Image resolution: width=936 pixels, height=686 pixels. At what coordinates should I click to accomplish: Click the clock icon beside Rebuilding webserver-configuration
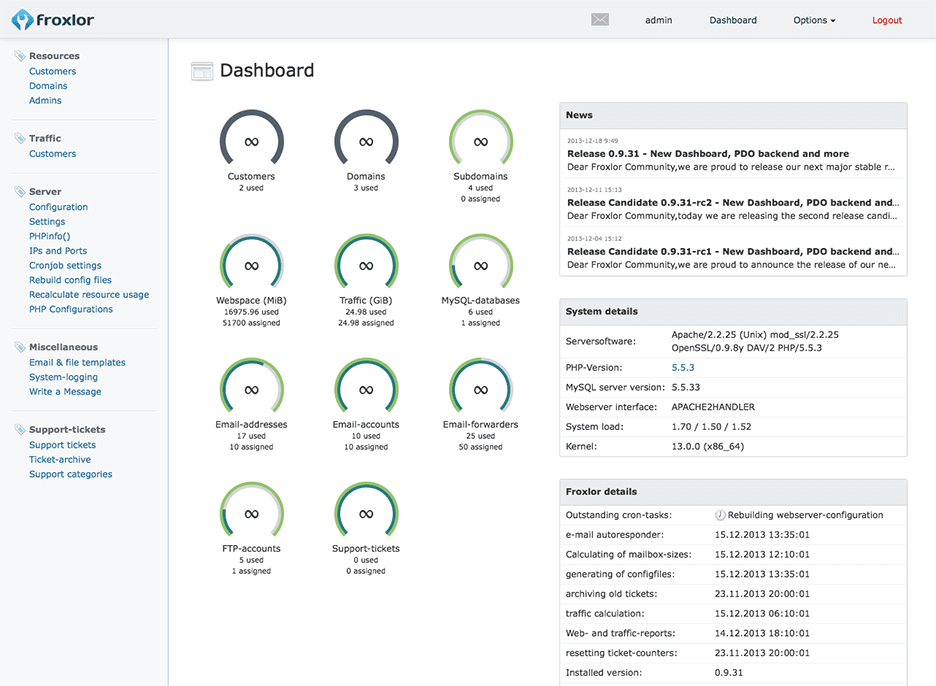pos(720,515)
